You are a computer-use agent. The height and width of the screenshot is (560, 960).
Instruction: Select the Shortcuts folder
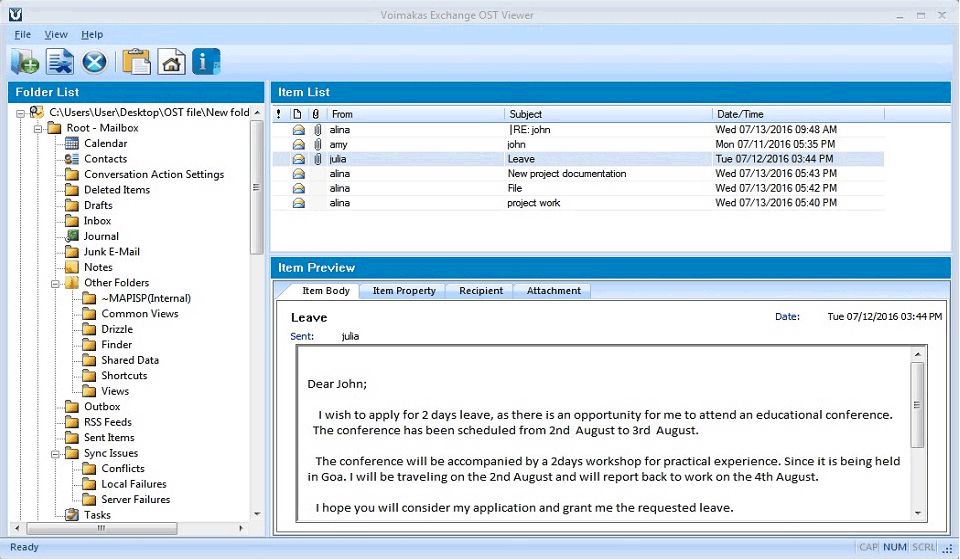coord(124,376)
